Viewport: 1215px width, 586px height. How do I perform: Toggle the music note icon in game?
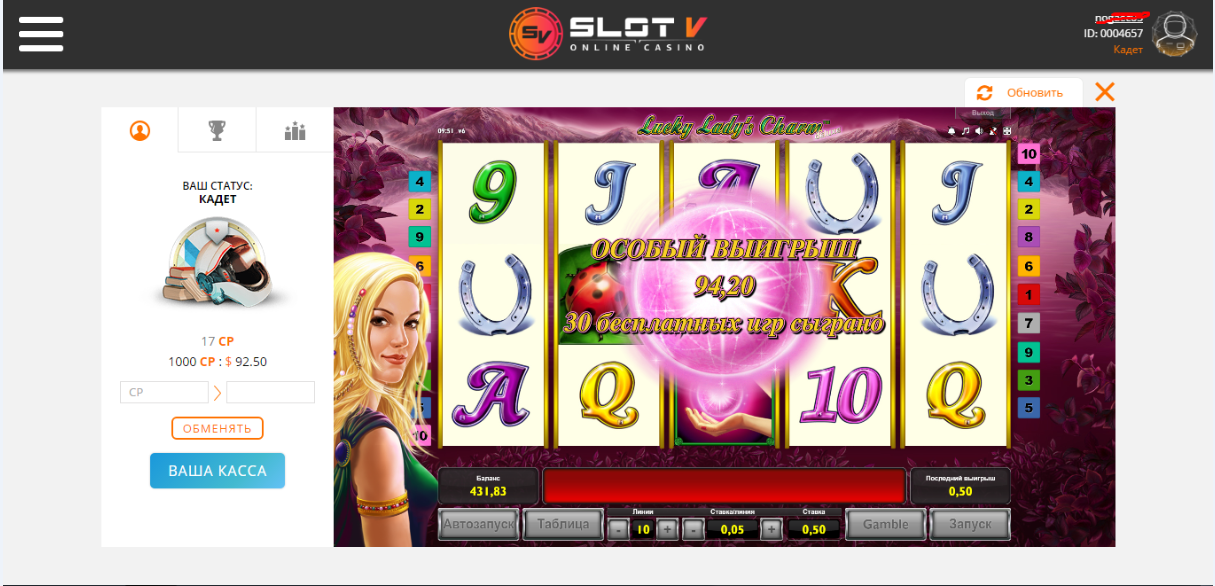[x=965, y=131]
